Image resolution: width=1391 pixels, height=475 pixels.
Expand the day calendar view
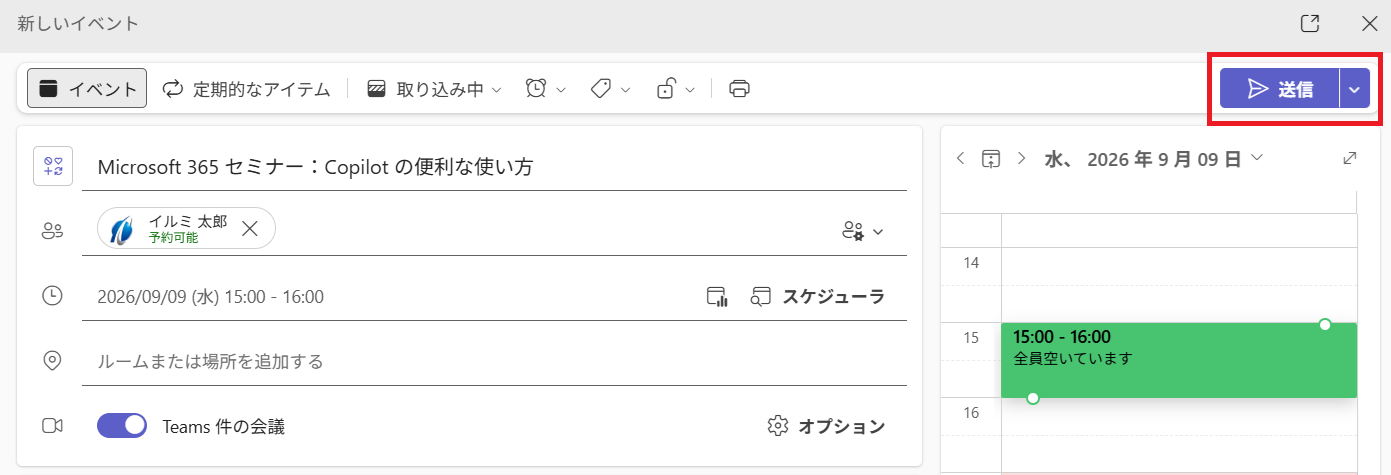1349,158
